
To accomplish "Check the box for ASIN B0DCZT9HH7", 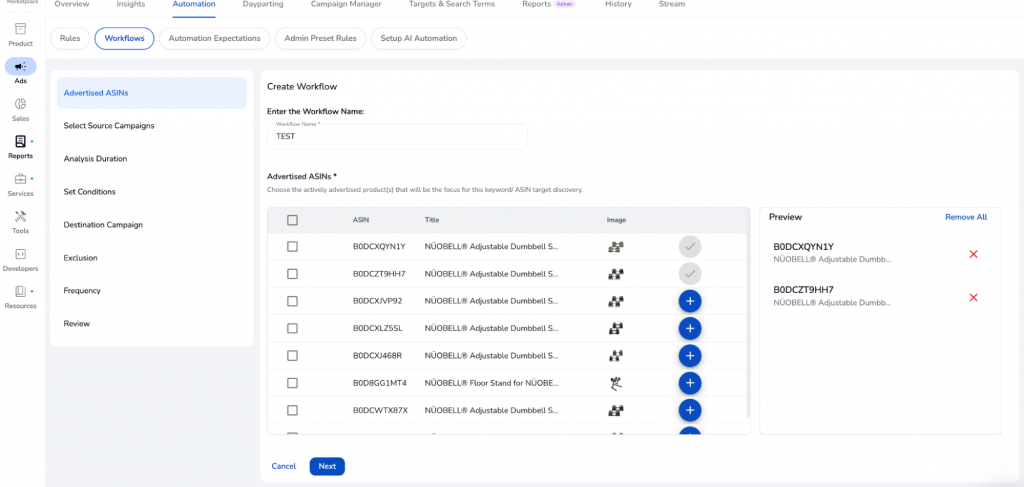I will coord(293,274).
